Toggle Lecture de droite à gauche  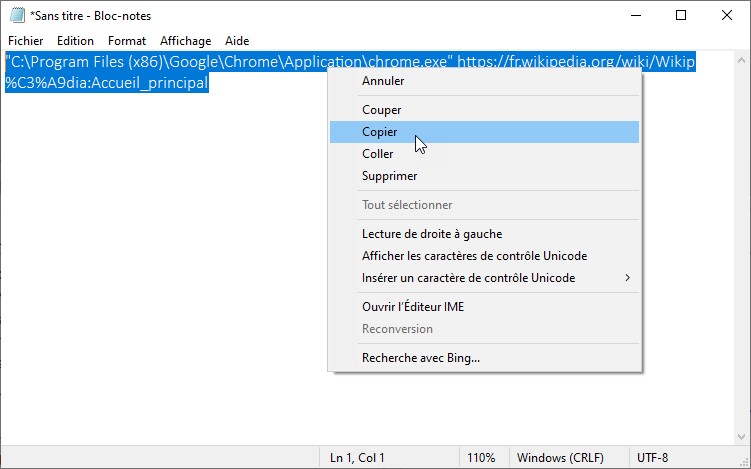[431, 234]
